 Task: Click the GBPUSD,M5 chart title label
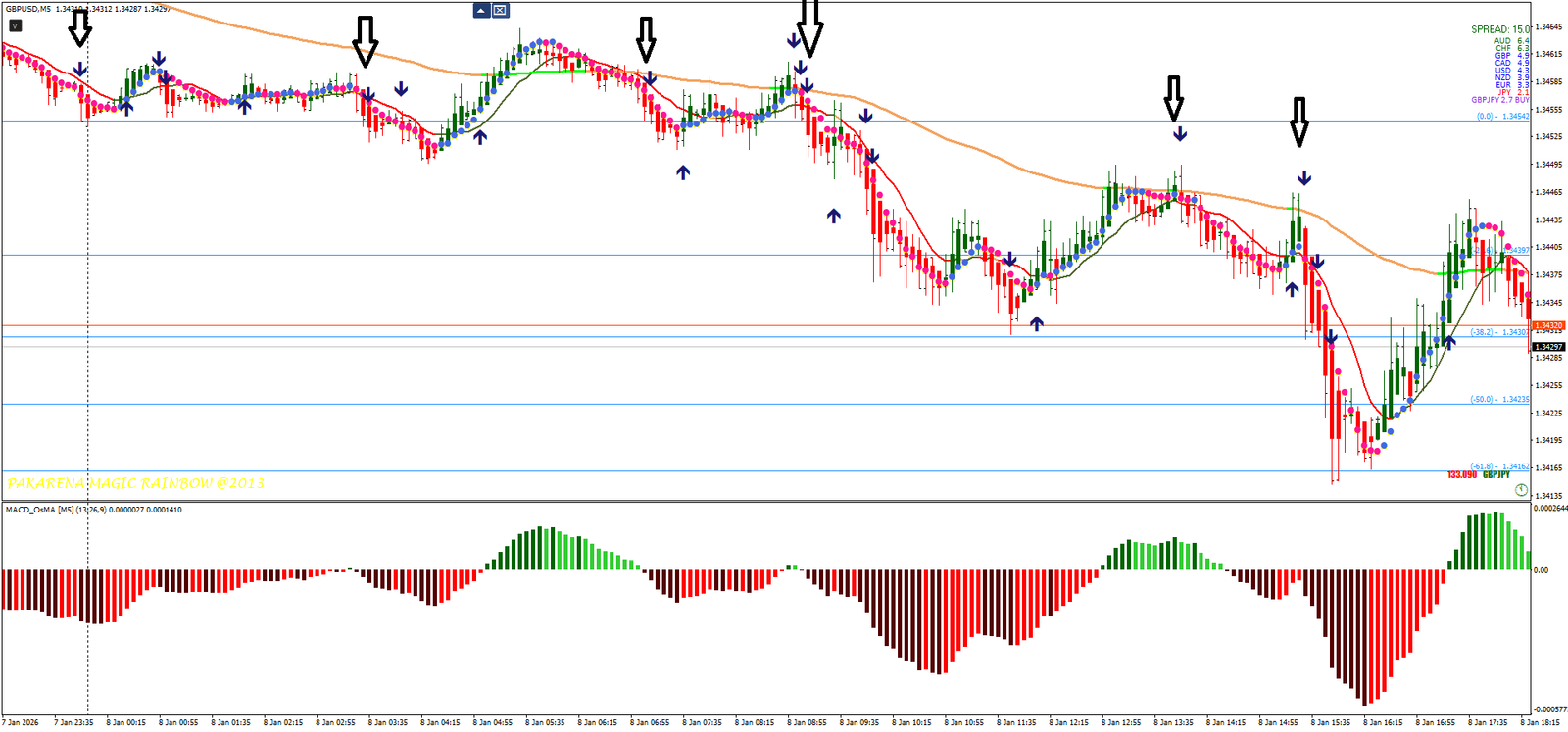click(28, 9)
